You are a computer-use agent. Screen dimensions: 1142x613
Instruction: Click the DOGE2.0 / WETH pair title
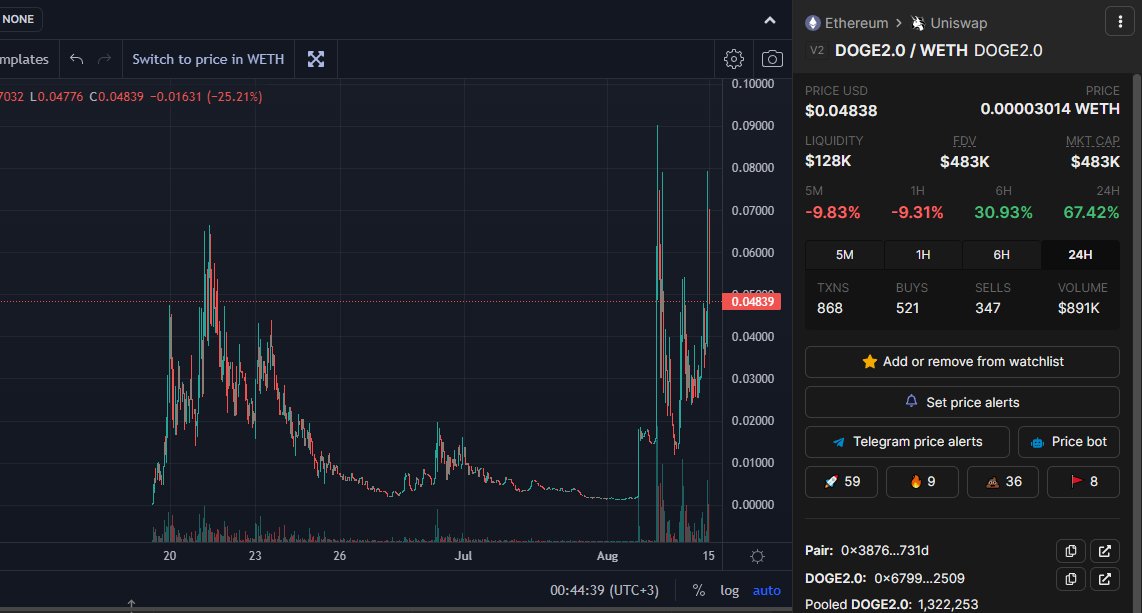point(901,51)
